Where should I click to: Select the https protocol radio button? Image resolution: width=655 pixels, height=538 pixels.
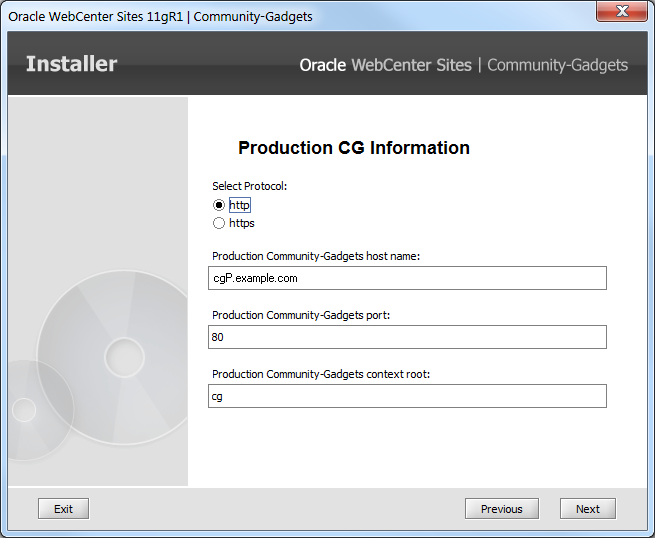tap(219, 223)
